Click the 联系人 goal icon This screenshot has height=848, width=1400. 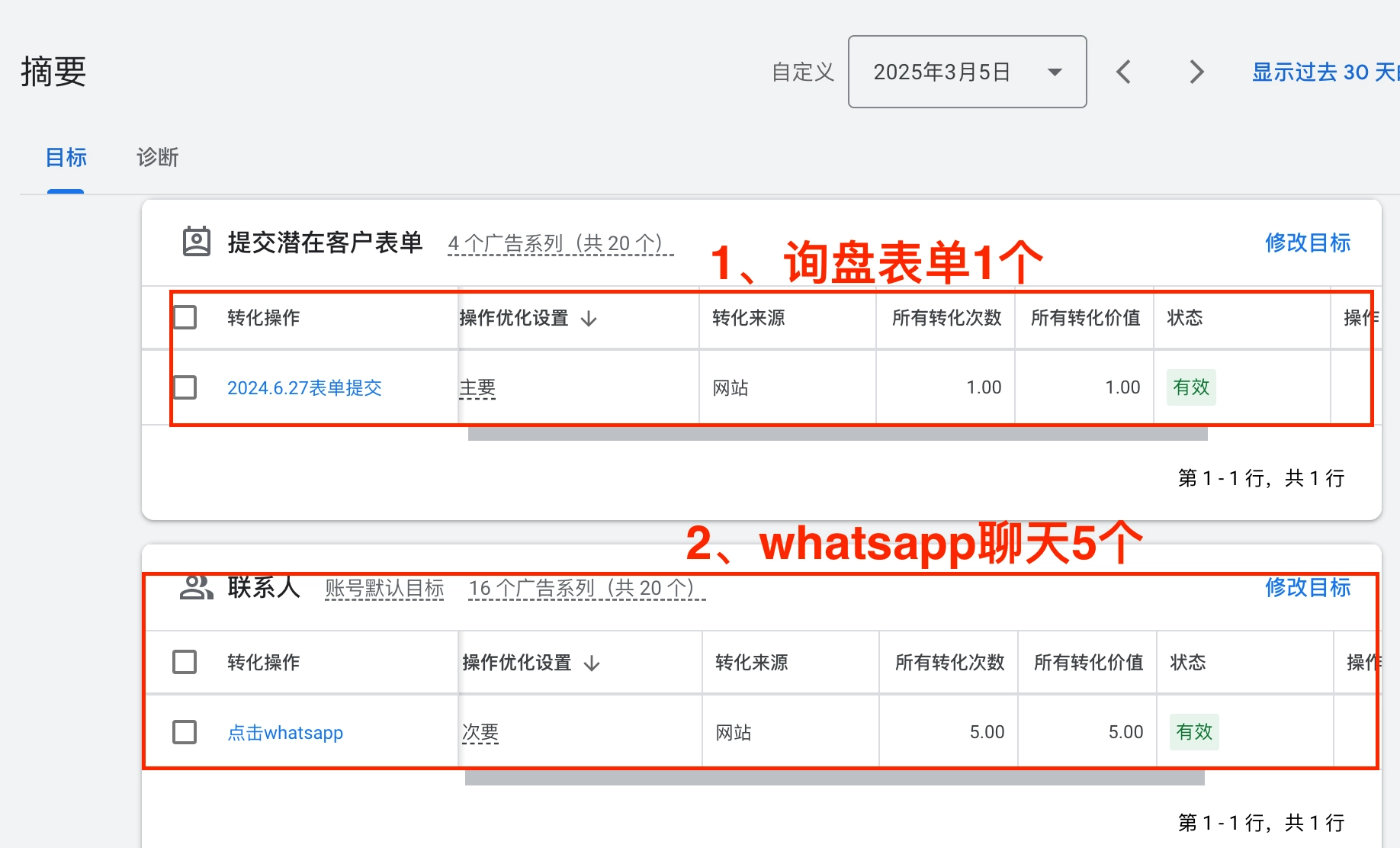tap(196, 587)
